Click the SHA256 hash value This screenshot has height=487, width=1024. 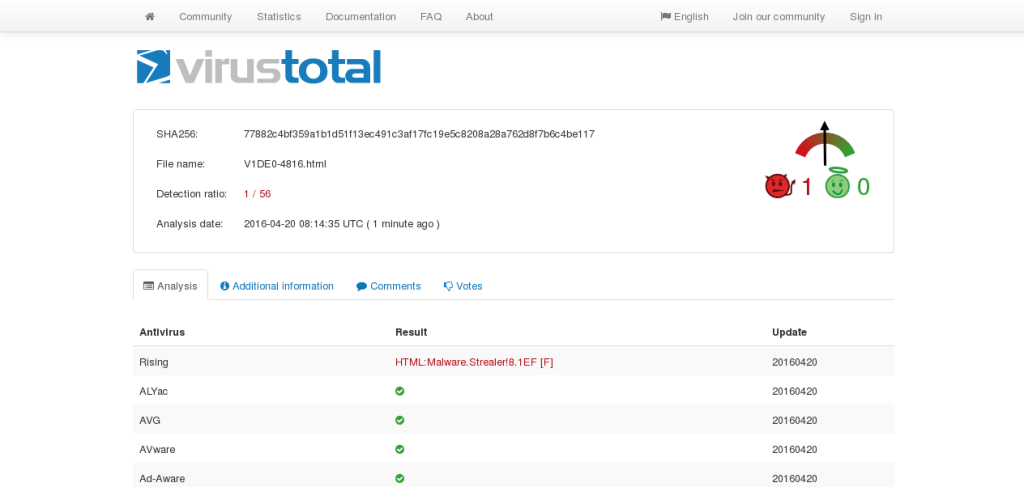click(x=419, y=134)
